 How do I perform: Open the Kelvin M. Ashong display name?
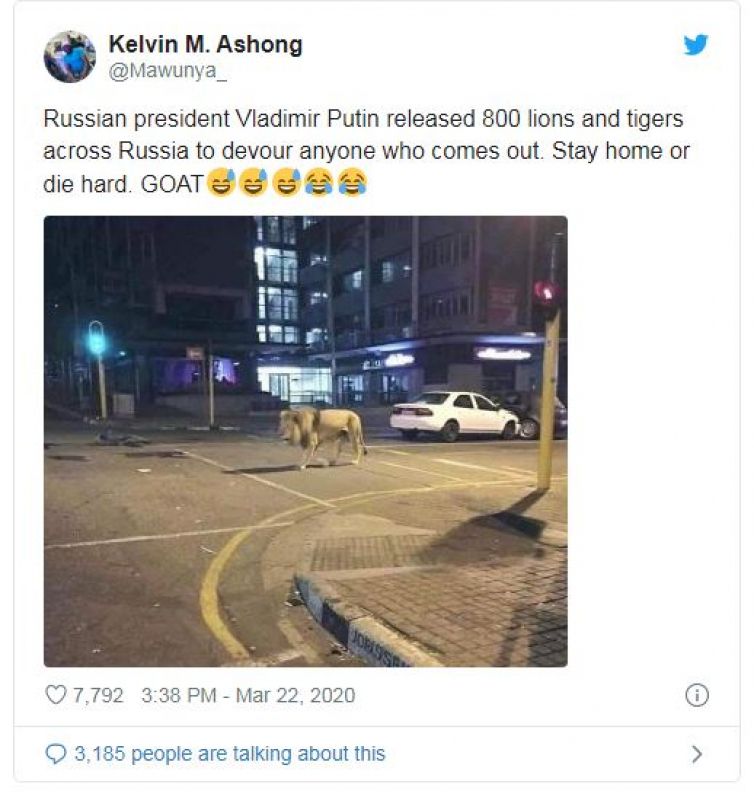tap(206, 44)
